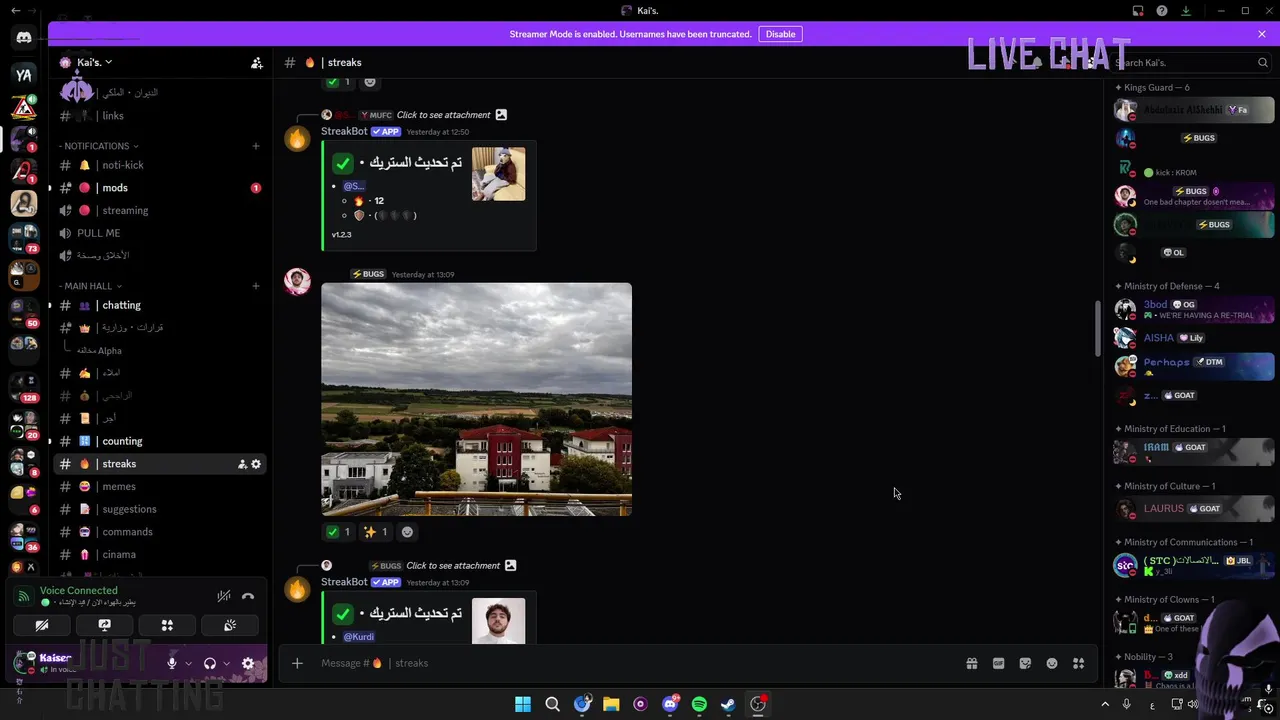Screen dimensions: 1280x720
Task: Open settings gear on streaks channel row
Action: pyautogui.click(x=256, y=464)
